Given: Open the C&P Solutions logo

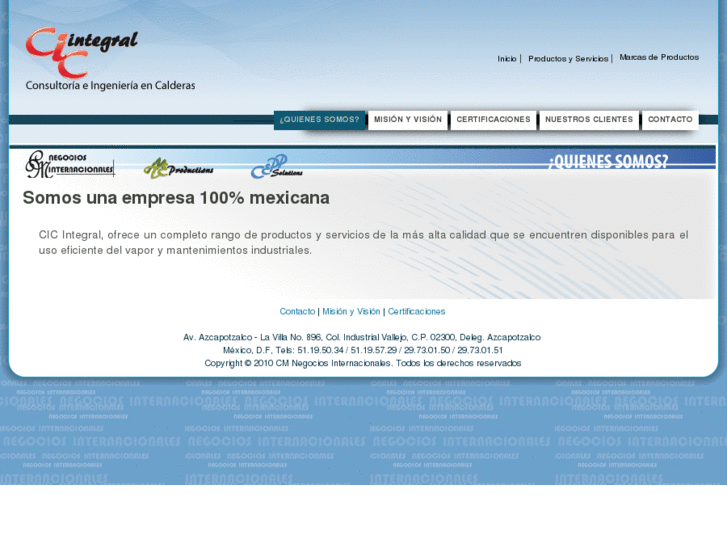Looking at the screenshot, I should click(277, 167).
